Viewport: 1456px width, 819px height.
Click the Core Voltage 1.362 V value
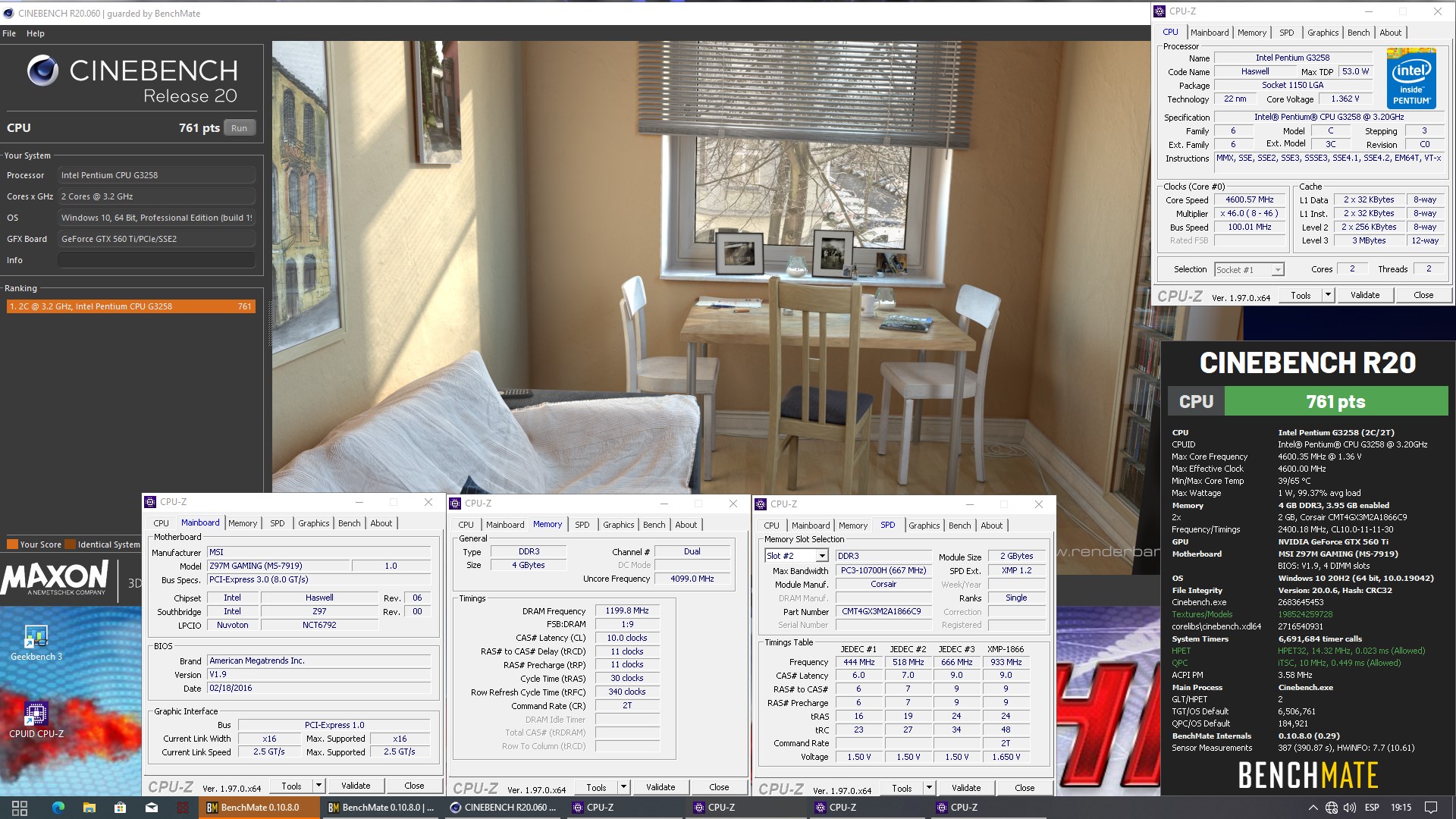pos(1345,99)
